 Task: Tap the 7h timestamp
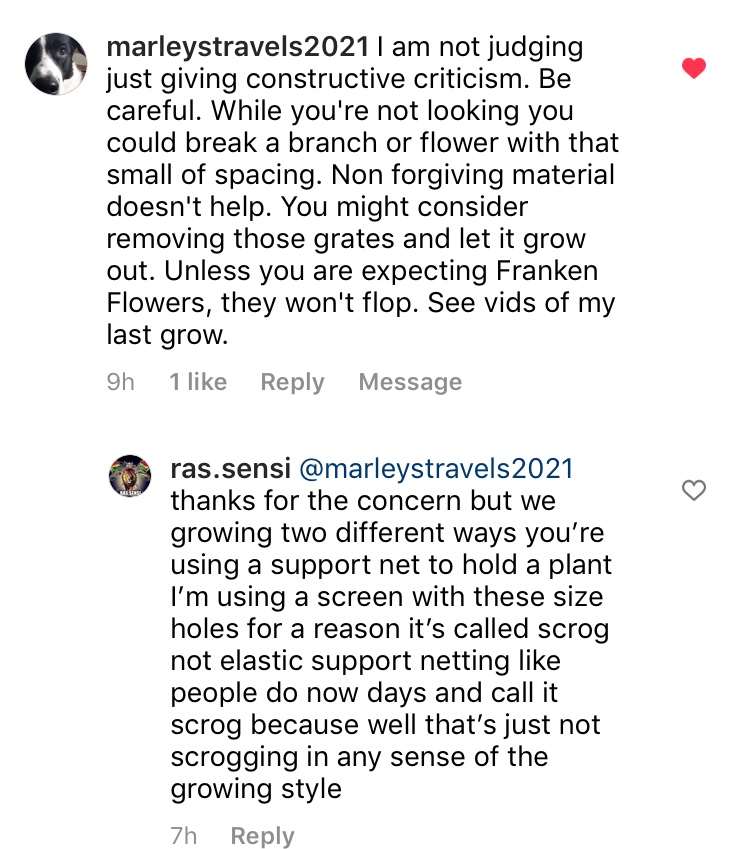point(184,836)
